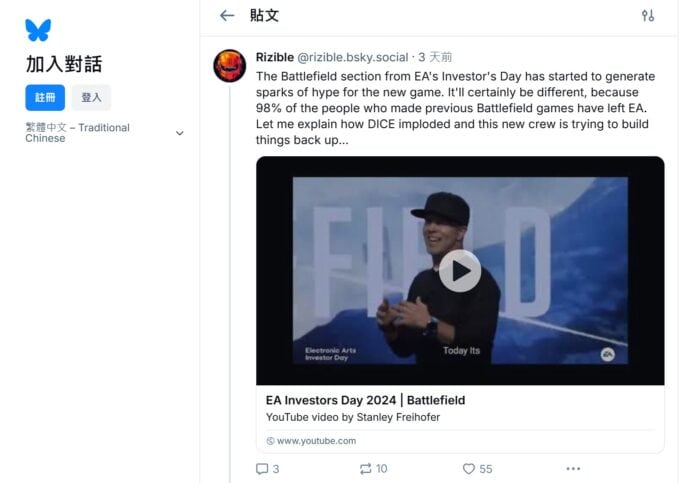
Task: Open thread settings sliders icon
Action: point(647,15)
